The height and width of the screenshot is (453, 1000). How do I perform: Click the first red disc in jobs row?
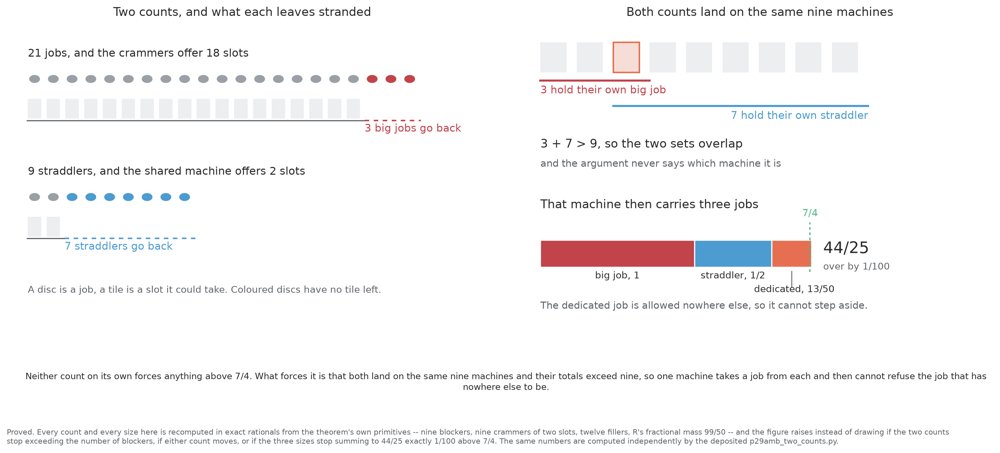click(372, 79)
